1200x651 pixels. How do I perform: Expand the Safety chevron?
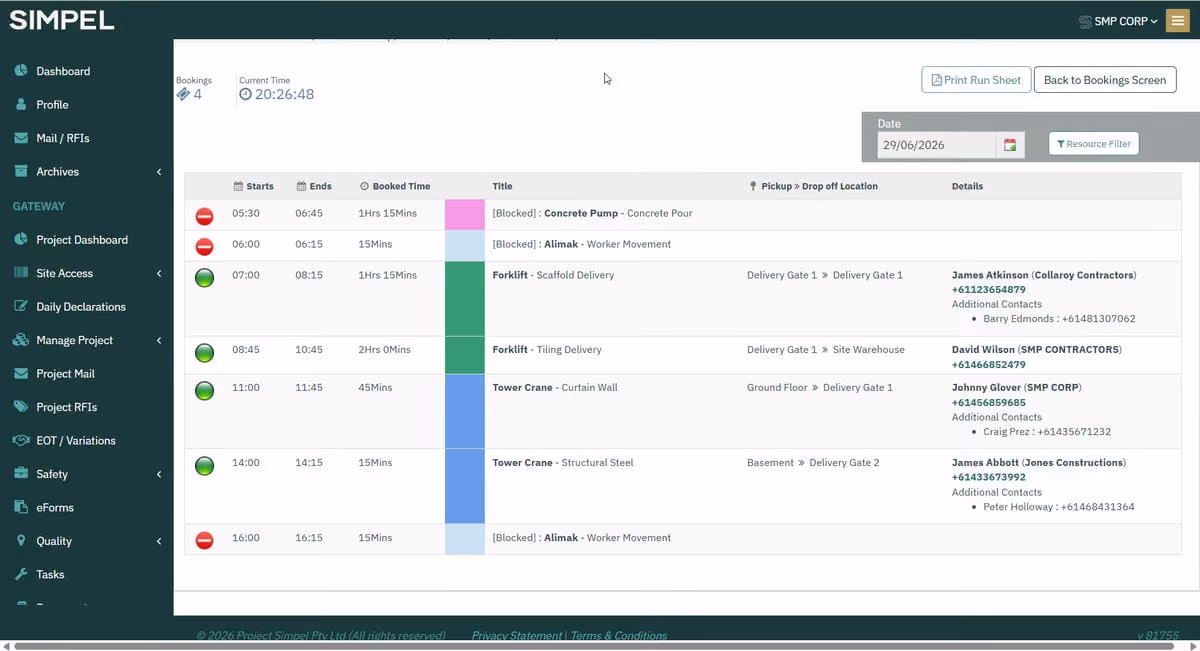pyautogui.click(x=159, y=474)
